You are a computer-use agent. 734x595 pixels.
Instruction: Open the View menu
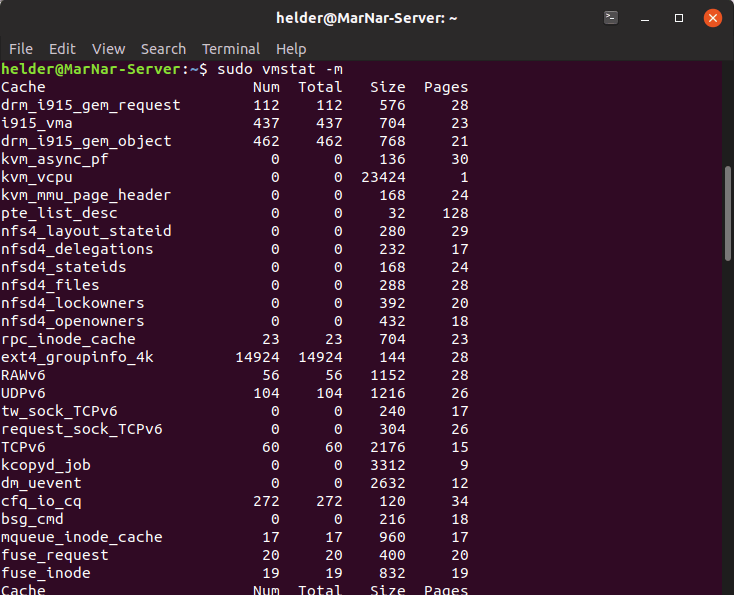(x=108, y=49)
